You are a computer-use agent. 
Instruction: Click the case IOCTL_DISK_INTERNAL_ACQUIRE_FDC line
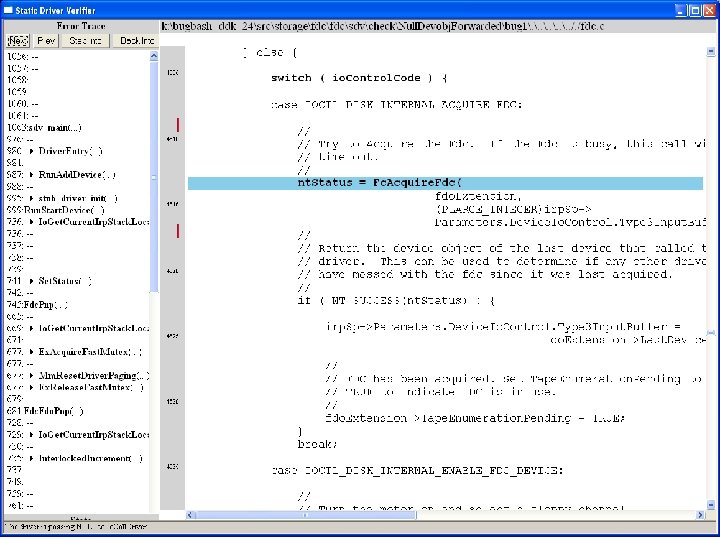(x=396, y=105)
